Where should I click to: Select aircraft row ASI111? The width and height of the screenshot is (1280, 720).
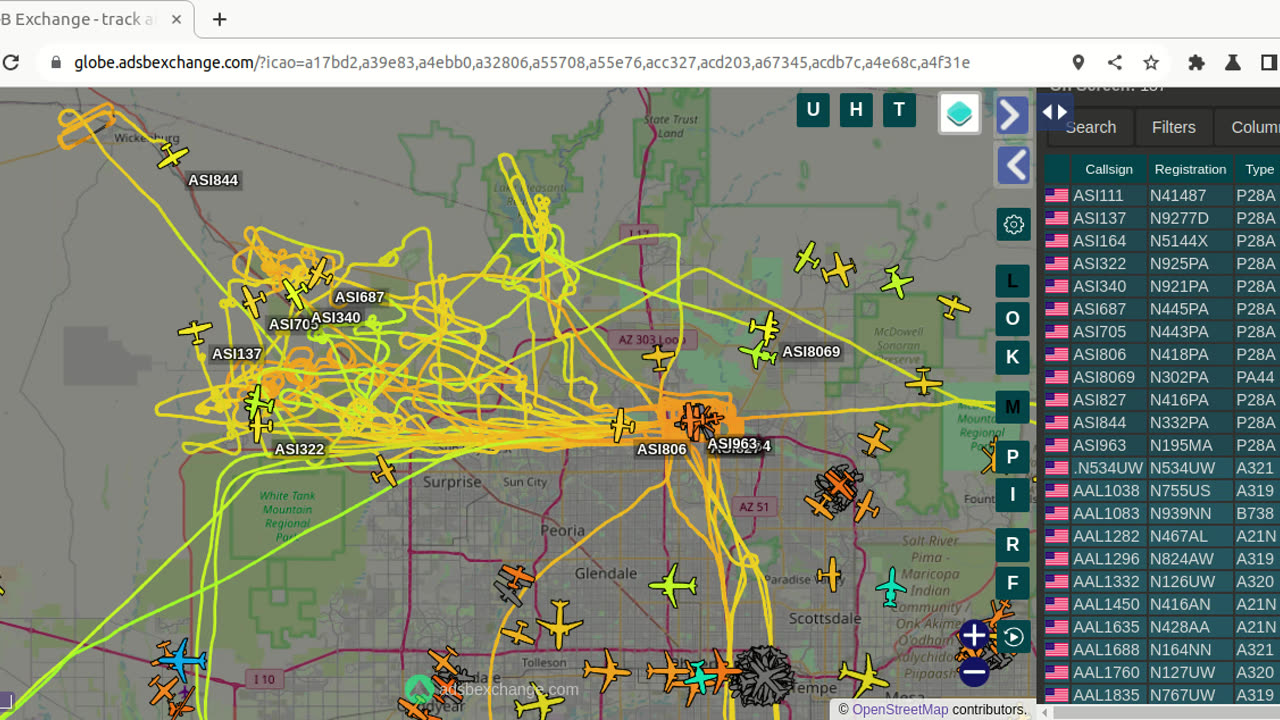click(1161, 195)
